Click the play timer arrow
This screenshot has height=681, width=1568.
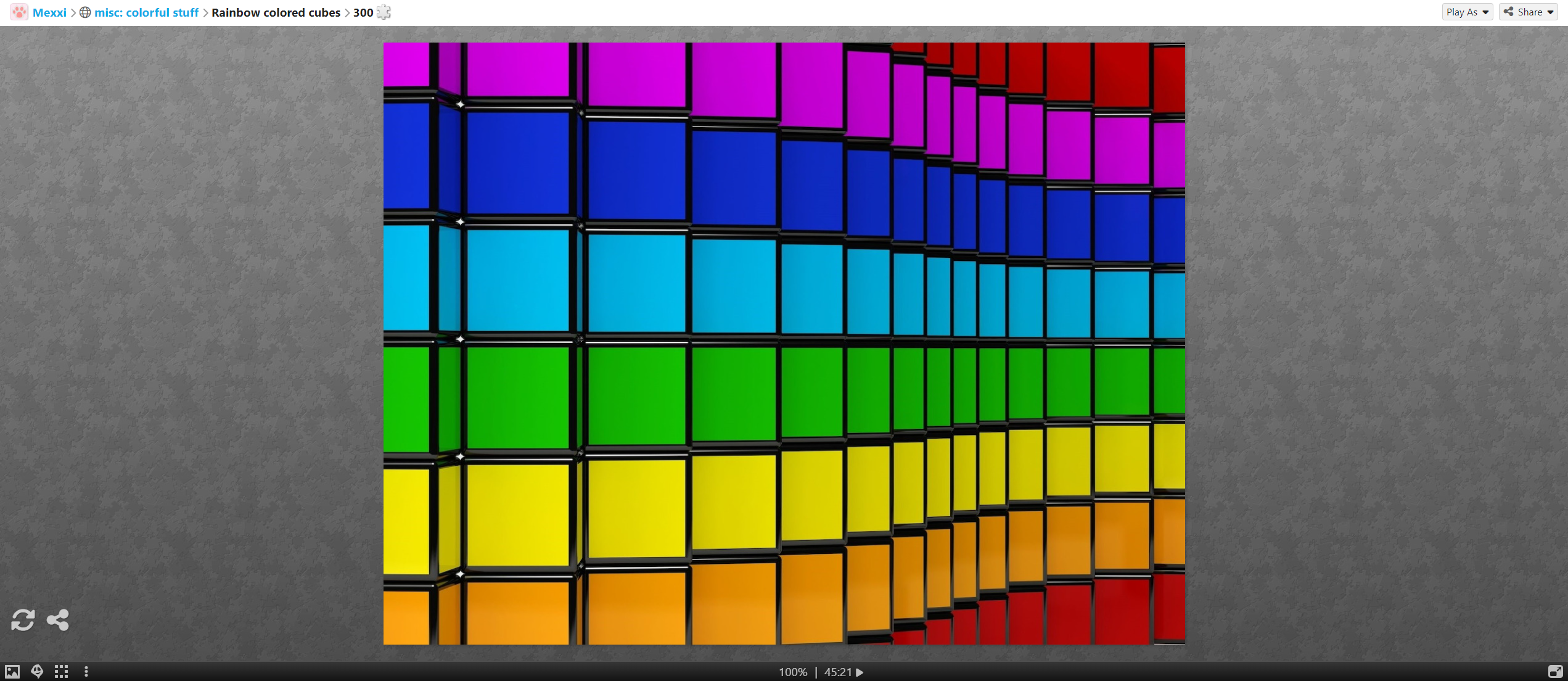coord(860,672)
